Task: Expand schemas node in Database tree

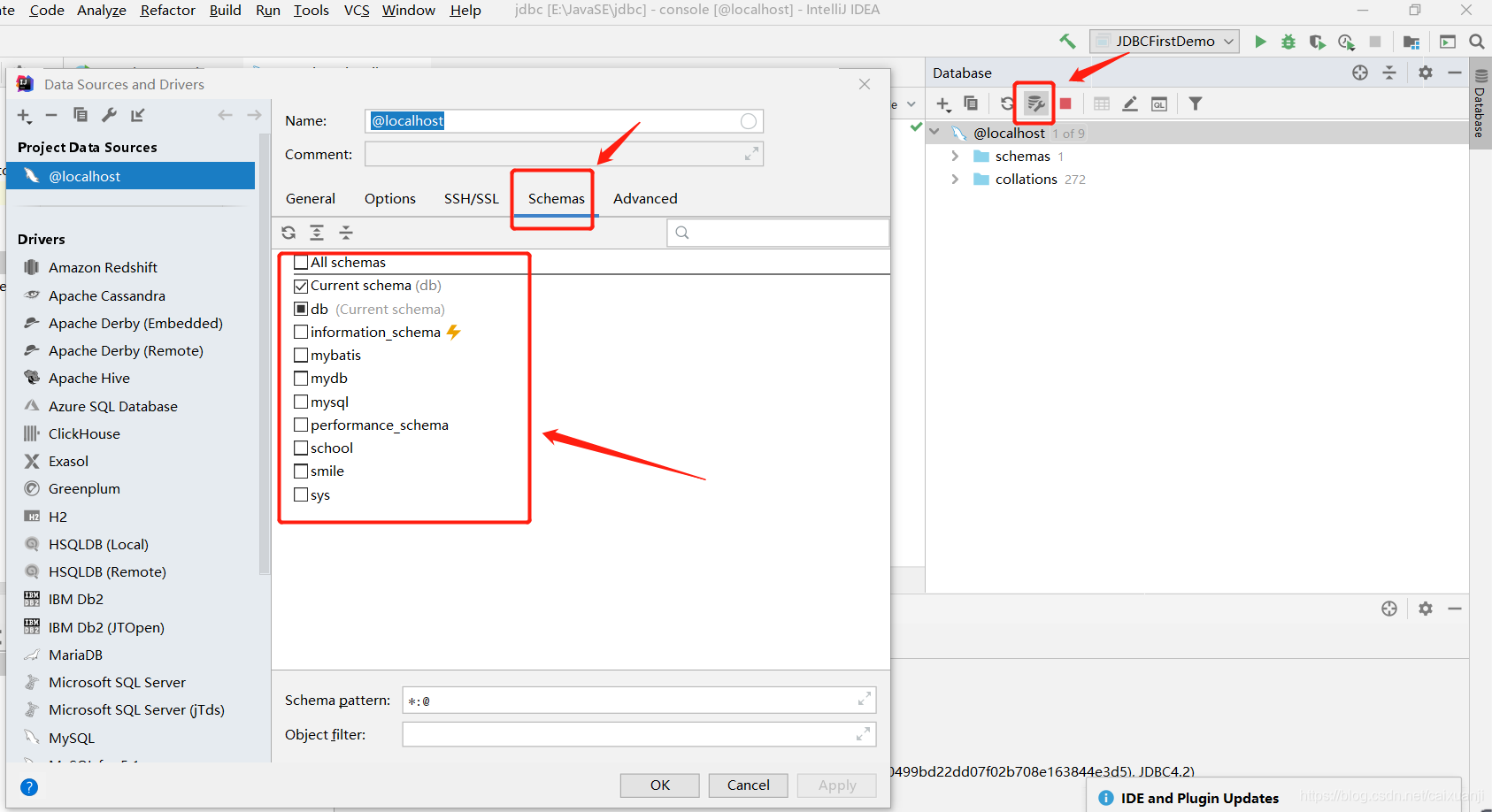Action: pos(955,157)
